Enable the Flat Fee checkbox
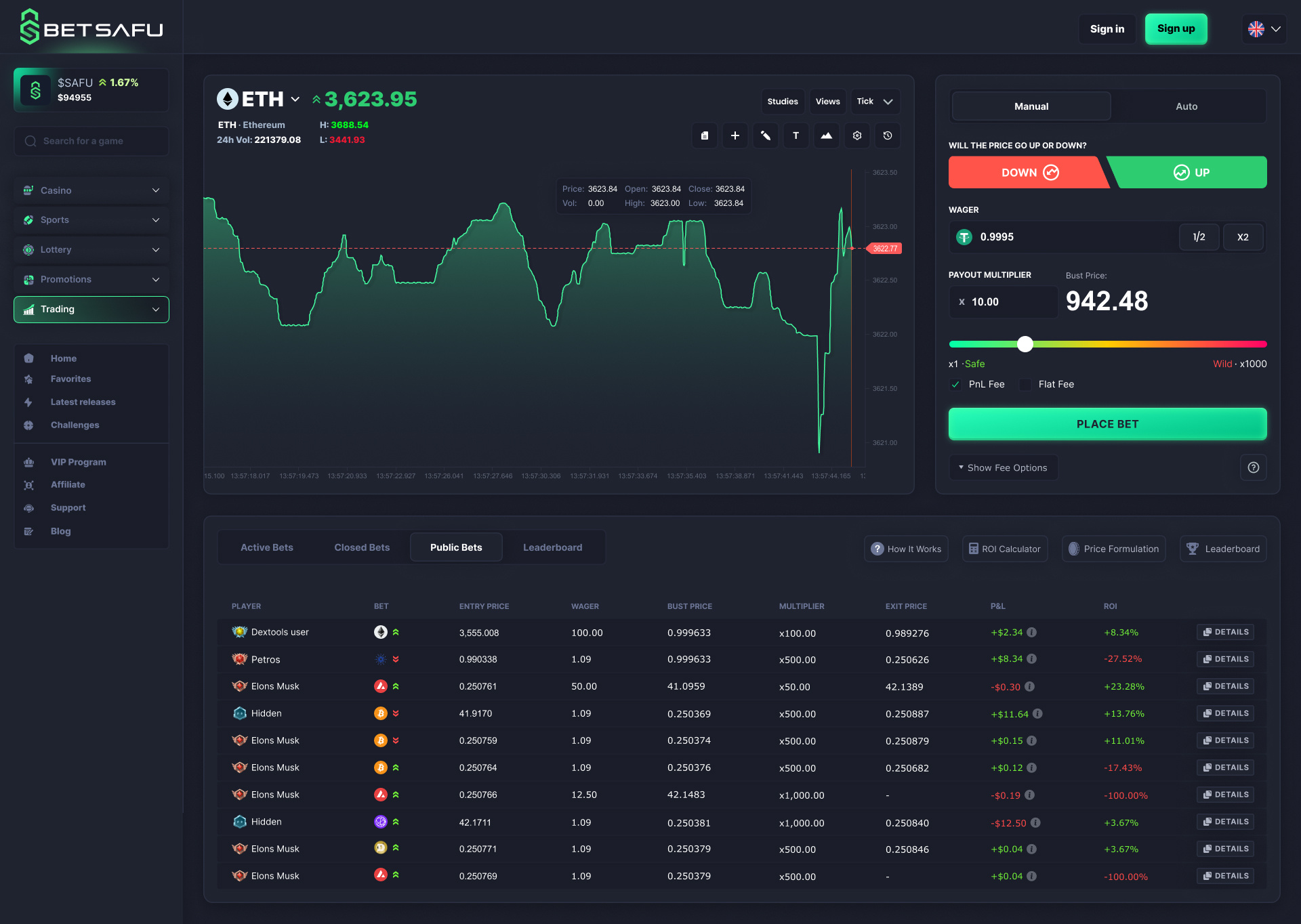 1026,384
